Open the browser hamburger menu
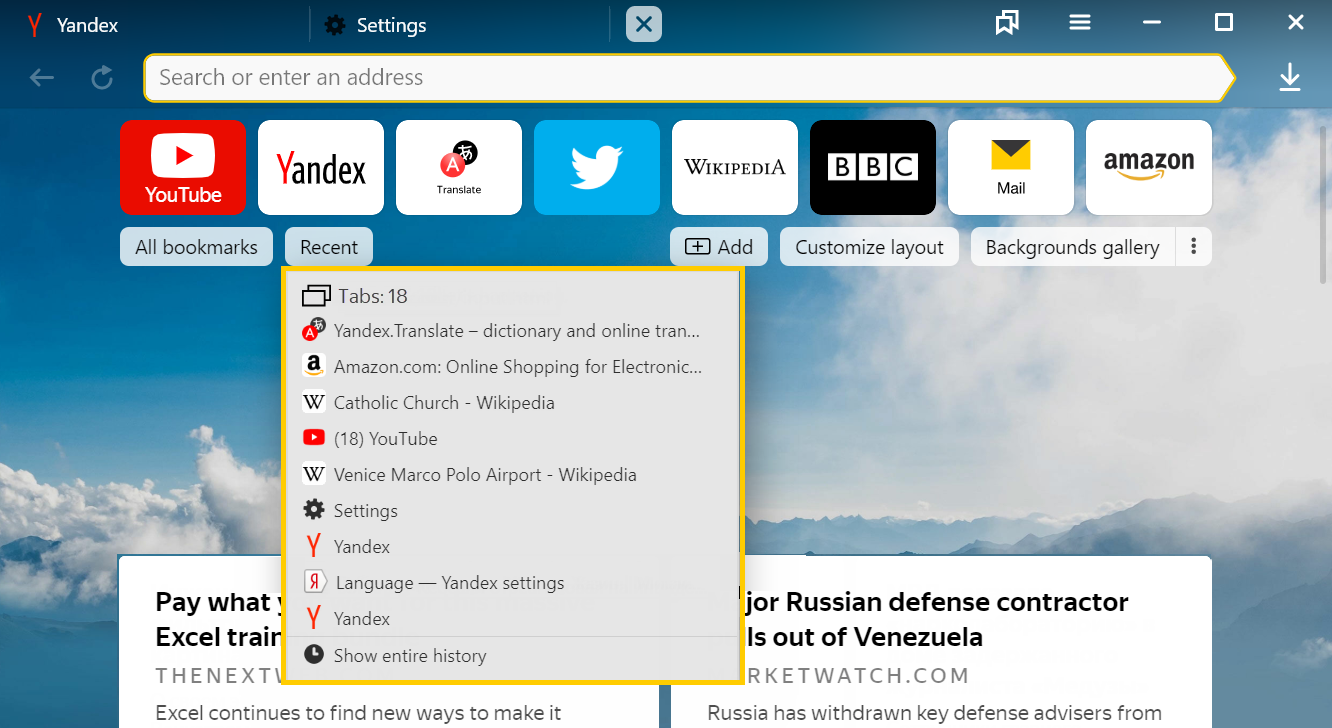This screenshot has width=1332, height=728. [x=1080, y=23]
